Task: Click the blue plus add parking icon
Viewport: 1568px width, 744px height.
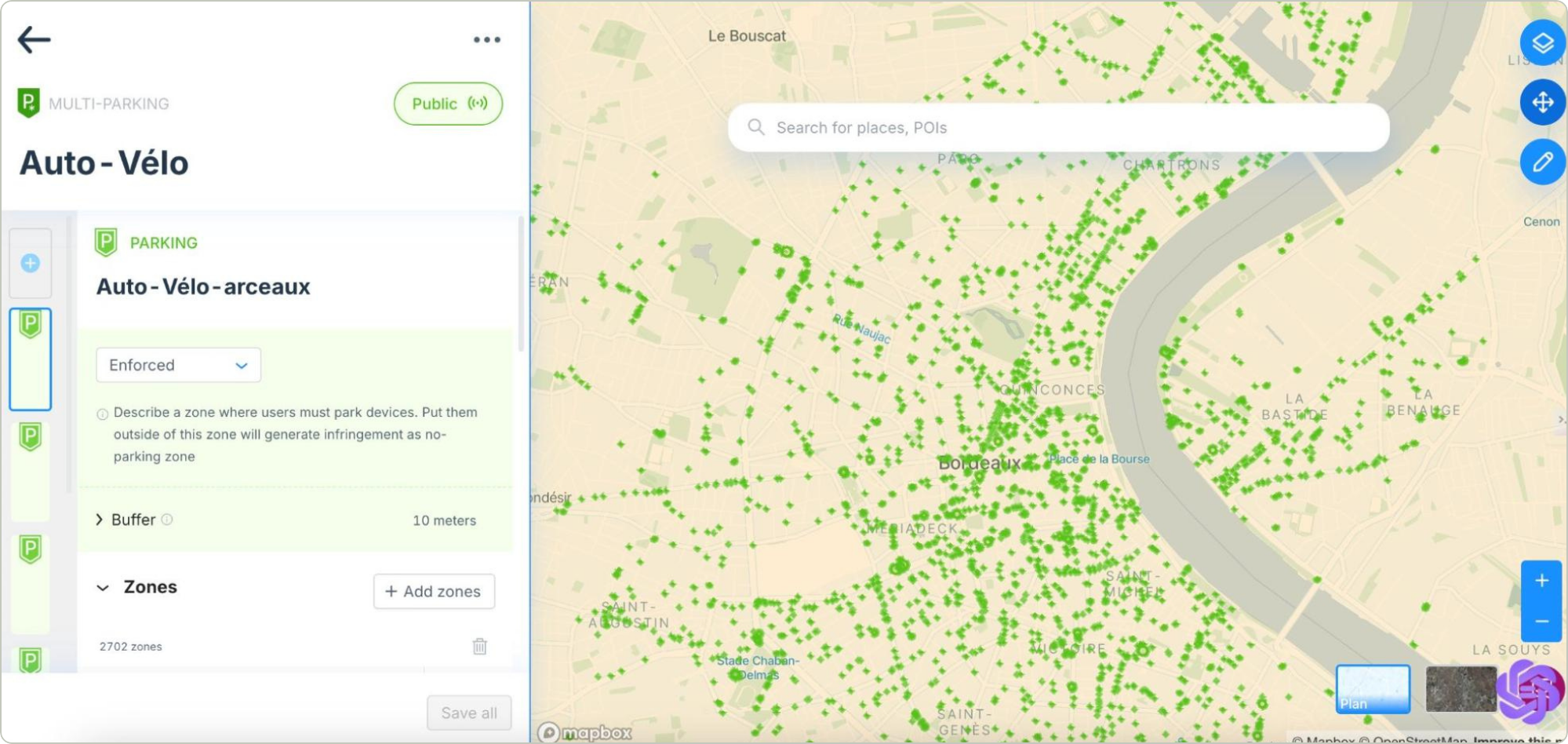Action: pos(31,263)
